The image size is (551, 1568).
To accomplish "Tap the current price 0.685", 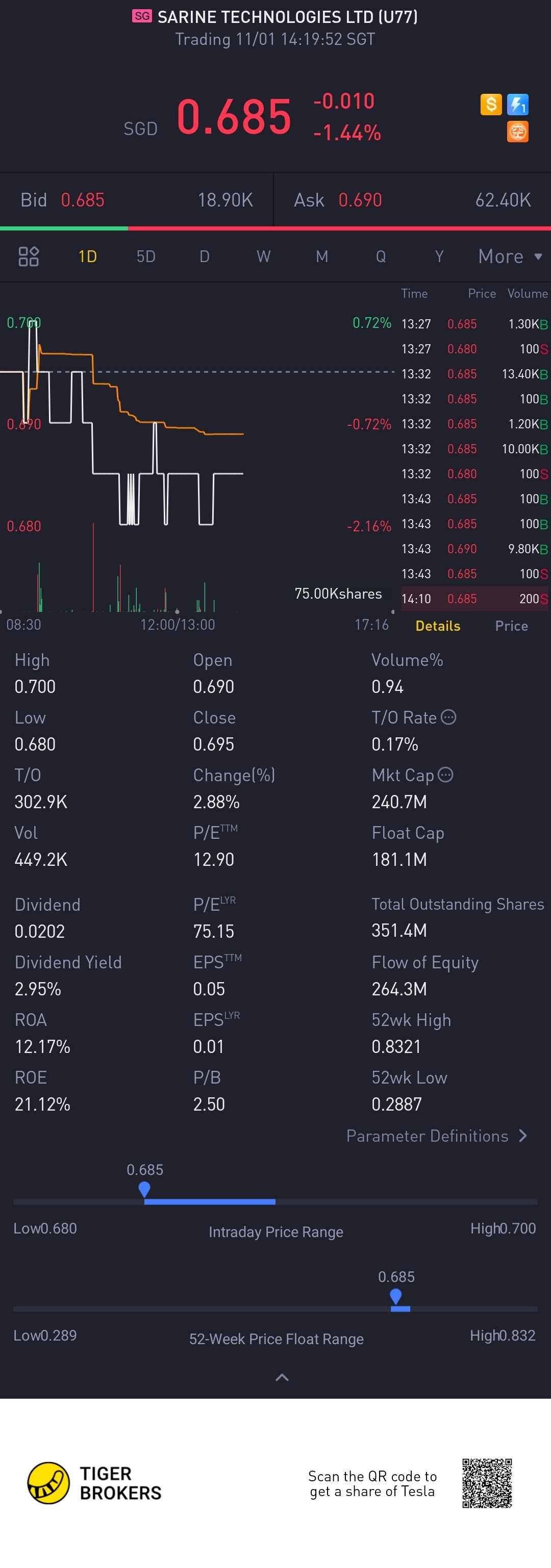I will (234, 116).
